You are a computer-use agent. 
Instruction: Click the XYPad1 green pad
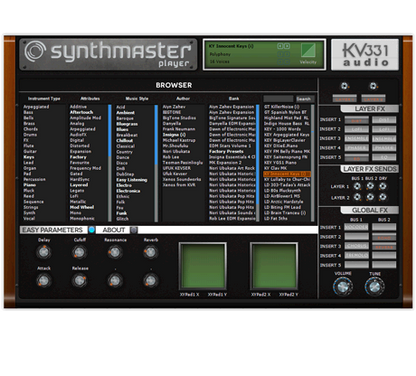(203, 266)
